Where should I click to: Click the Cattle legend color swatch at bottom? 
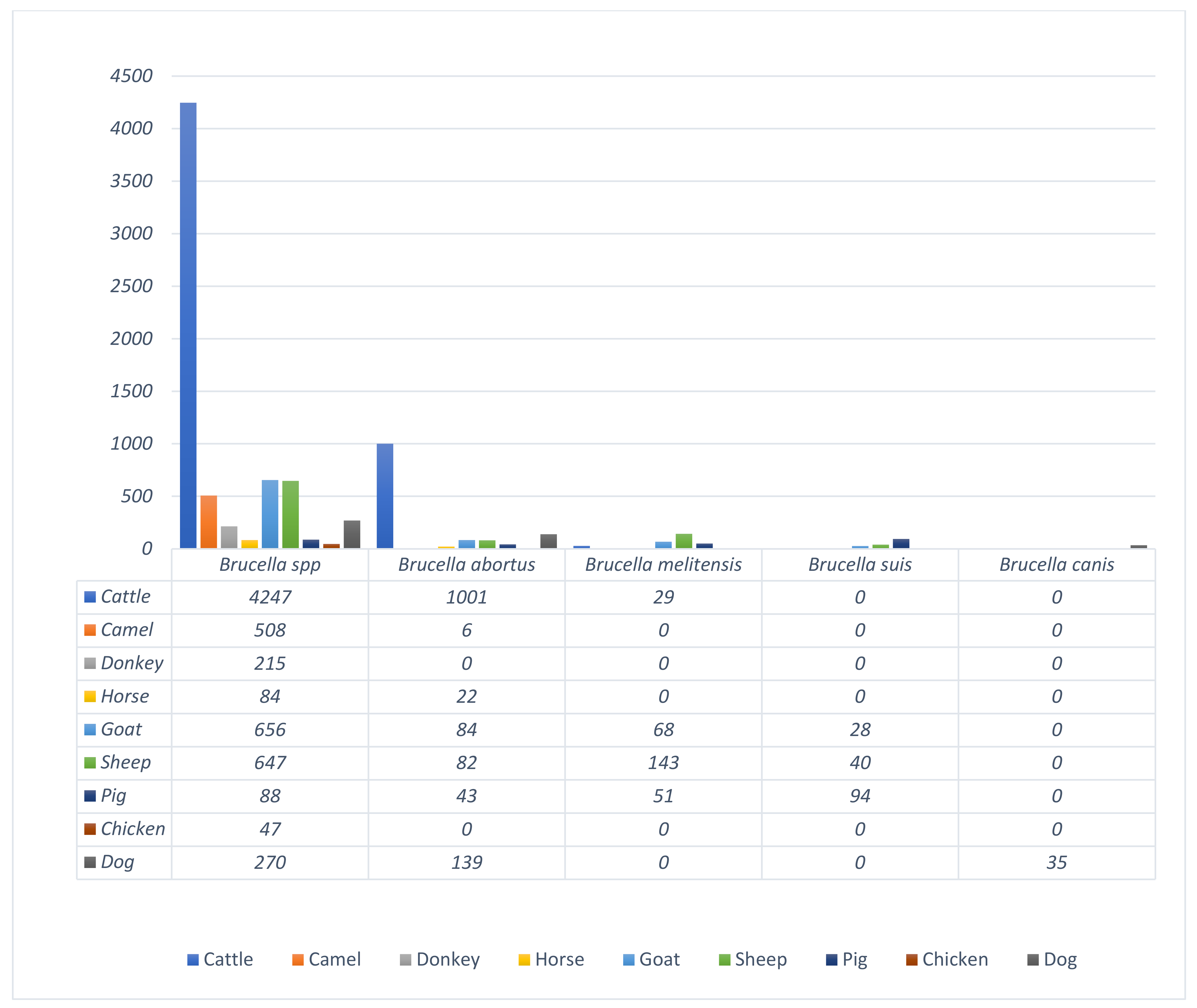coord(193,960)
